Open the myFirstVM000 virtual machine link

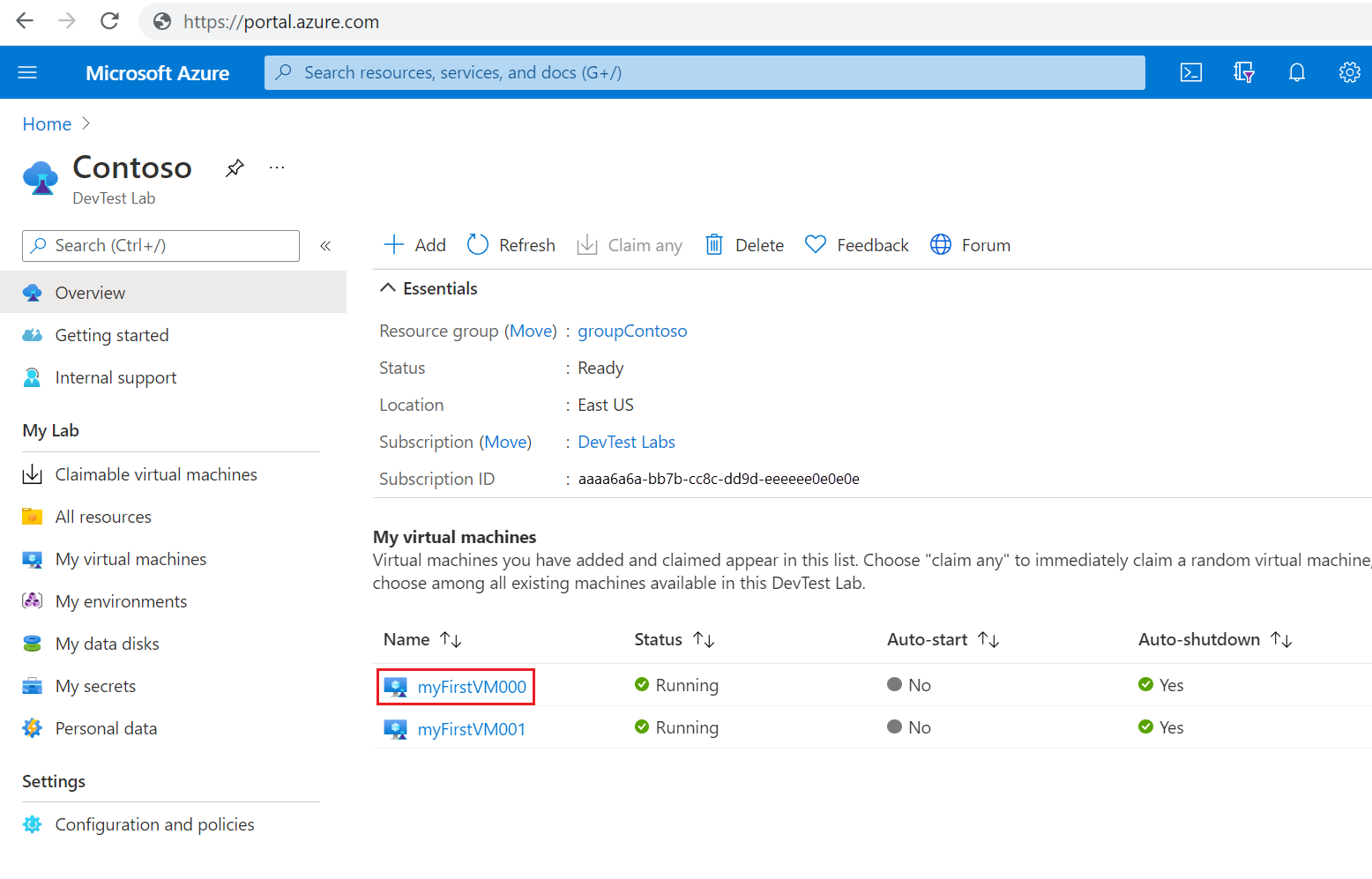[472, 687]
